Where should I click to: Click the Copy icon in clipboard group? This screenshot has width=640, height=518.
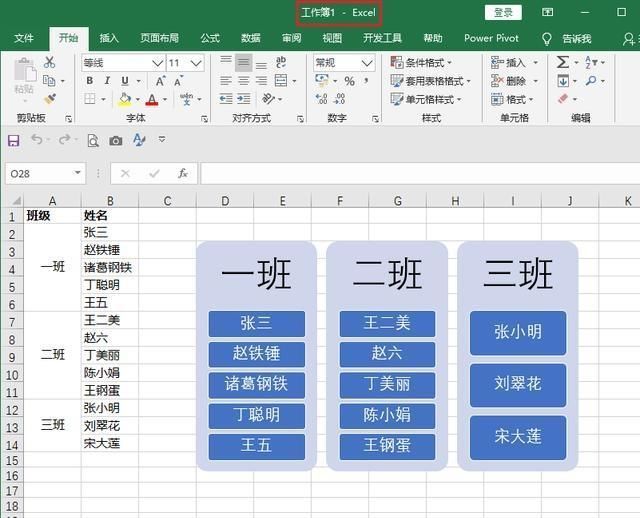(49, 81)
